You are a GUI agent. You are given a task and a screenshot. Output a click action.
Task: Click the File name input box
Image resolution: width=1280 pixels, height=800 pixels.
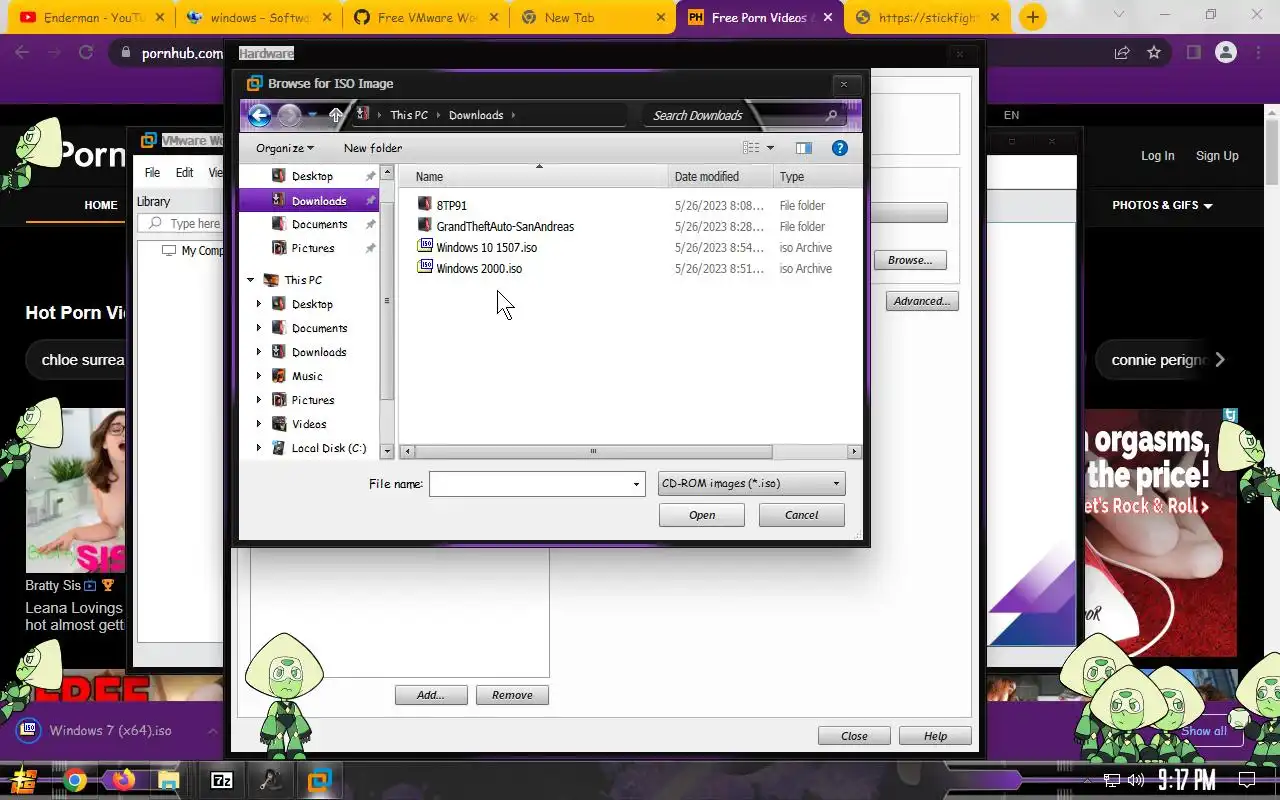coord(529,484)
